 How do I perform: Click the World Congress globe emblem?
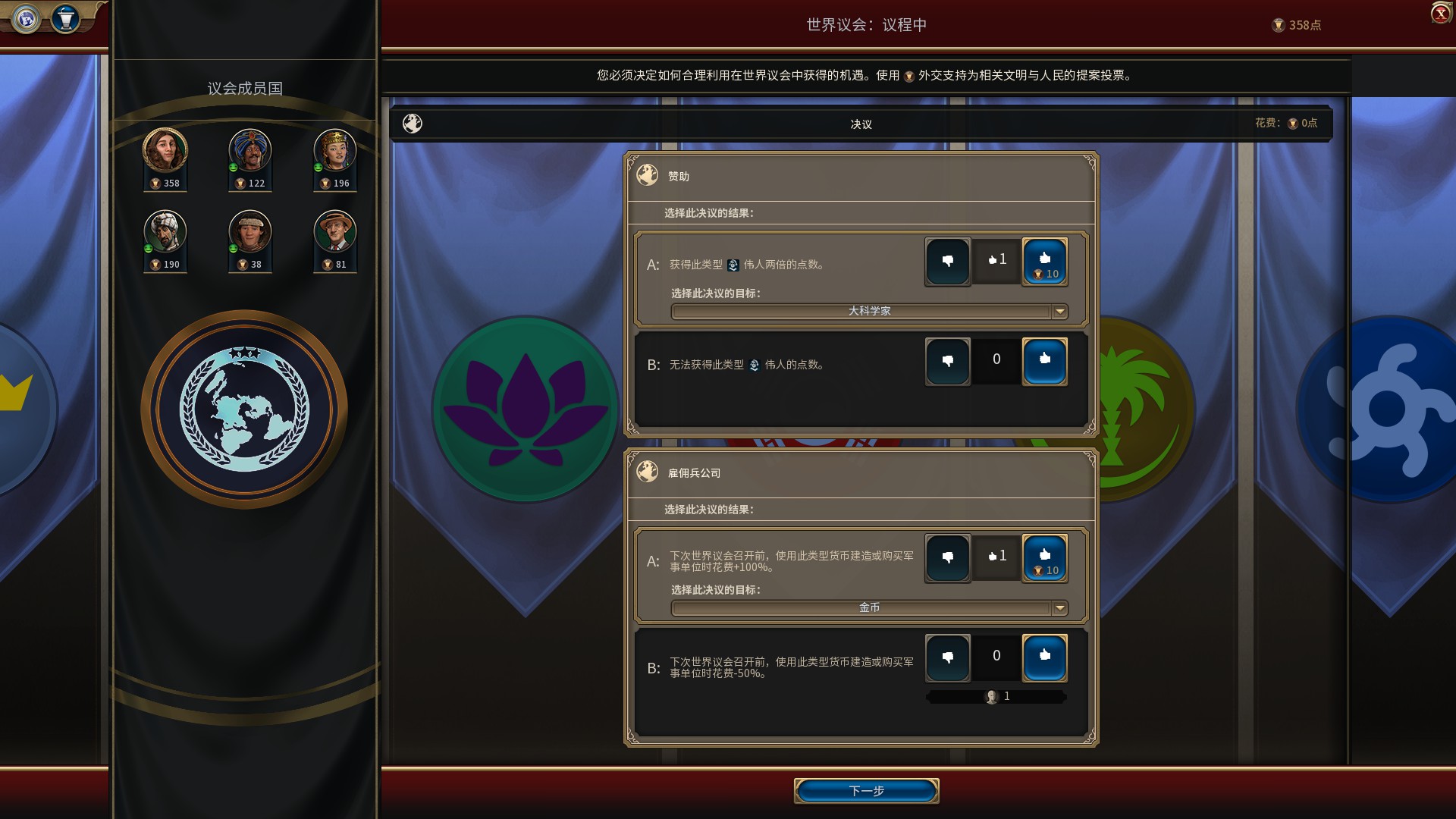point(244,409)
